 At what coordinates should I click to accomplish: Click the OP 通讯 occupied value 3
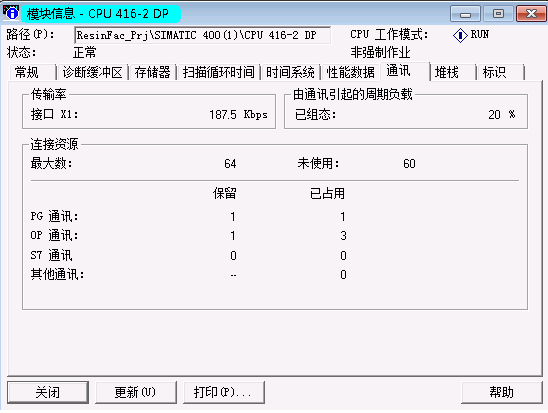[343, 236]
